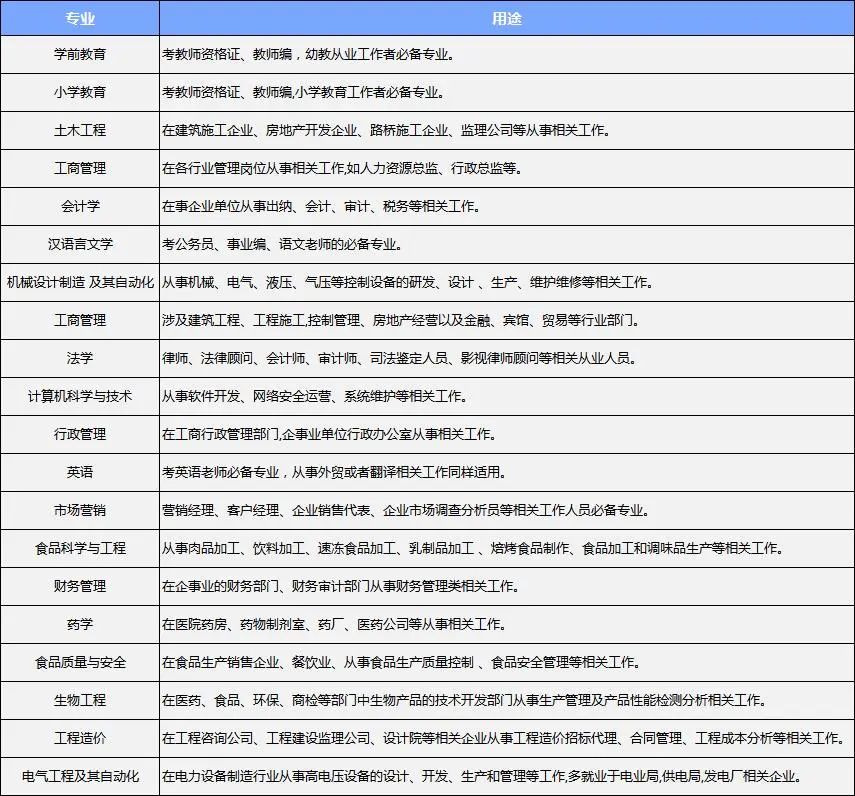Click the 行政管理 cell
855x796 pixels.
point(80,434)
